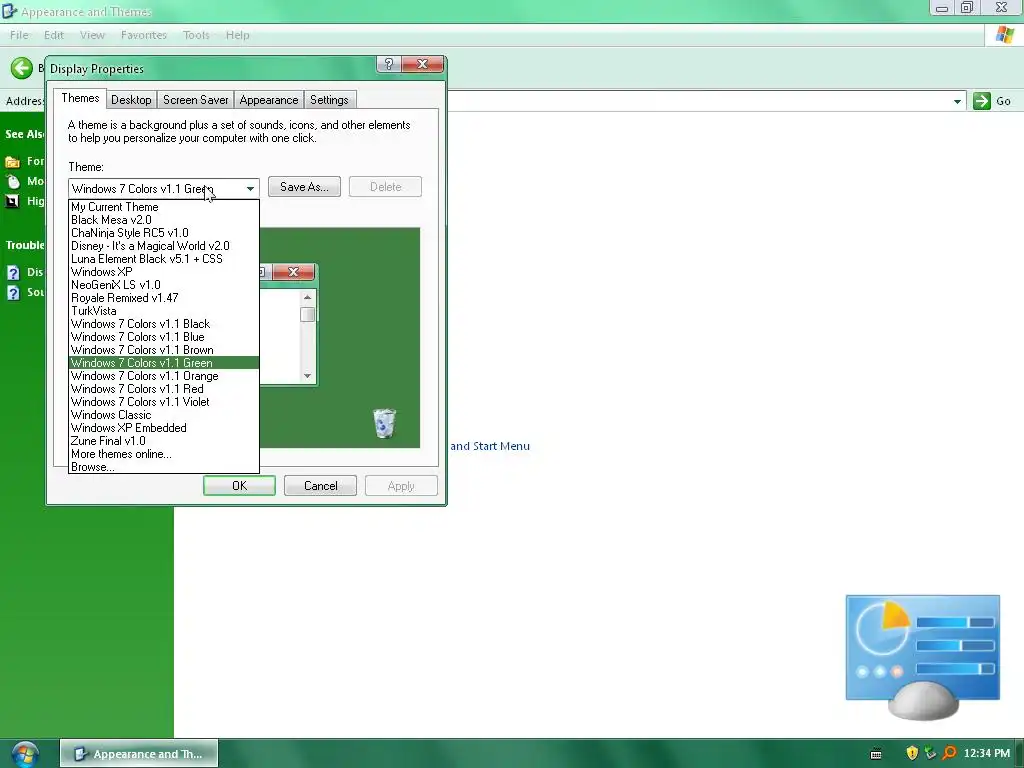Choose NeoGeniX LS v1.0 theme

pos(164,285)
